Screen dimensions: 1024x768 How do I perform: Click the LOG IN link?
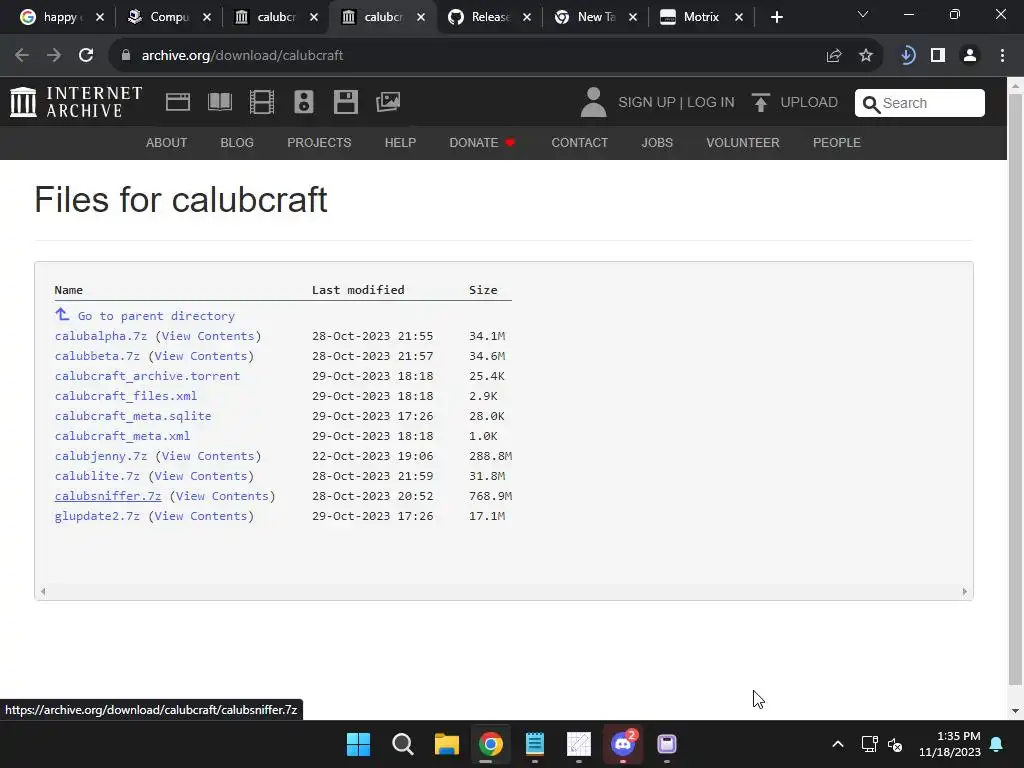pos(711,103)
